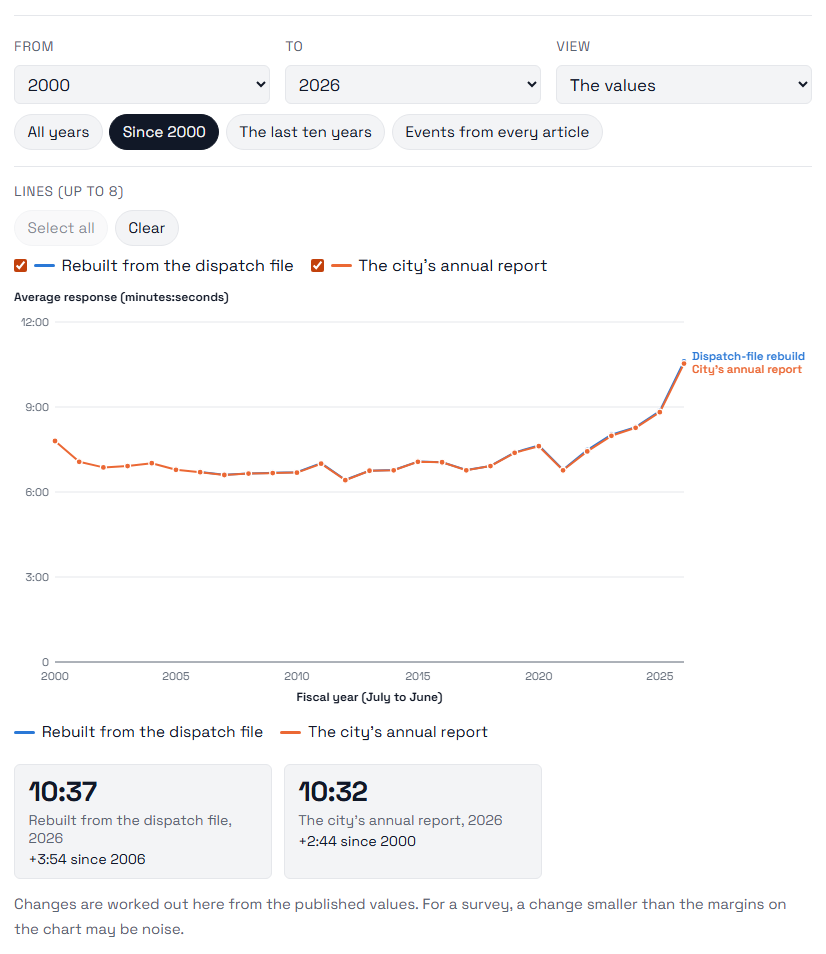Open the FROM year dropdown
This screenshot has width=826, height=954.
pos(142,85)
